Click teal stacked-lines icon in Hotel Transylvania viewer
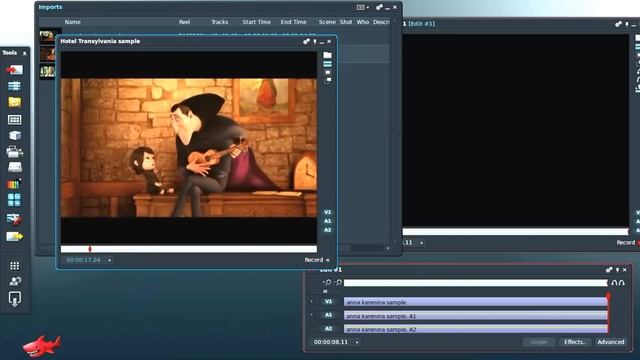This screenshot has width=640, height=360. tap(327, 64)
